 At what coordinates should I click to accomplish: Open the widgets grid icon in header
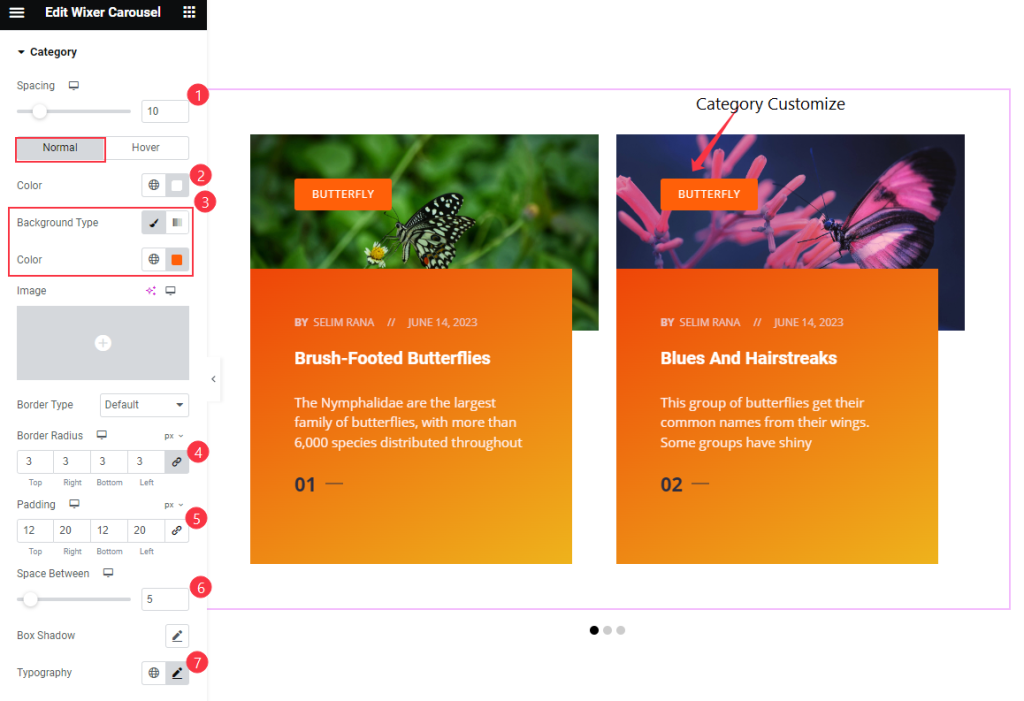click(x=189, y=12)
